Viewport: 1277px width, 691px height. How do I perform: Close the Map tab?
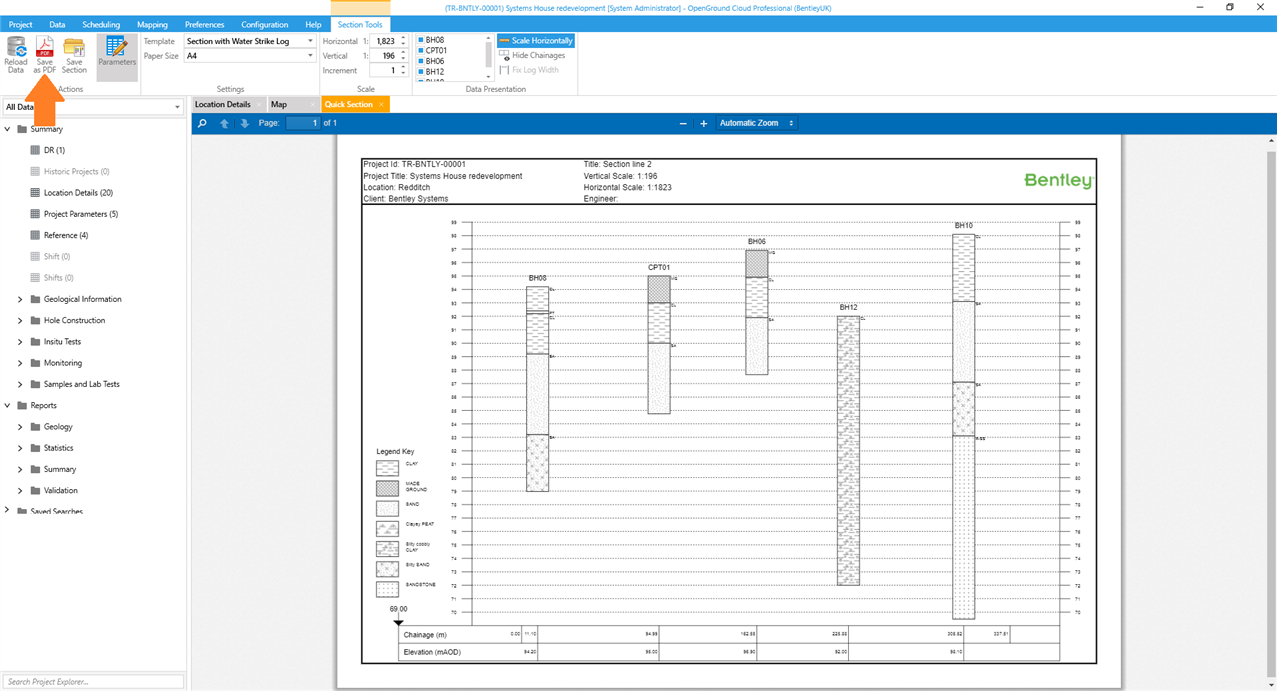(x=314, y=104)
